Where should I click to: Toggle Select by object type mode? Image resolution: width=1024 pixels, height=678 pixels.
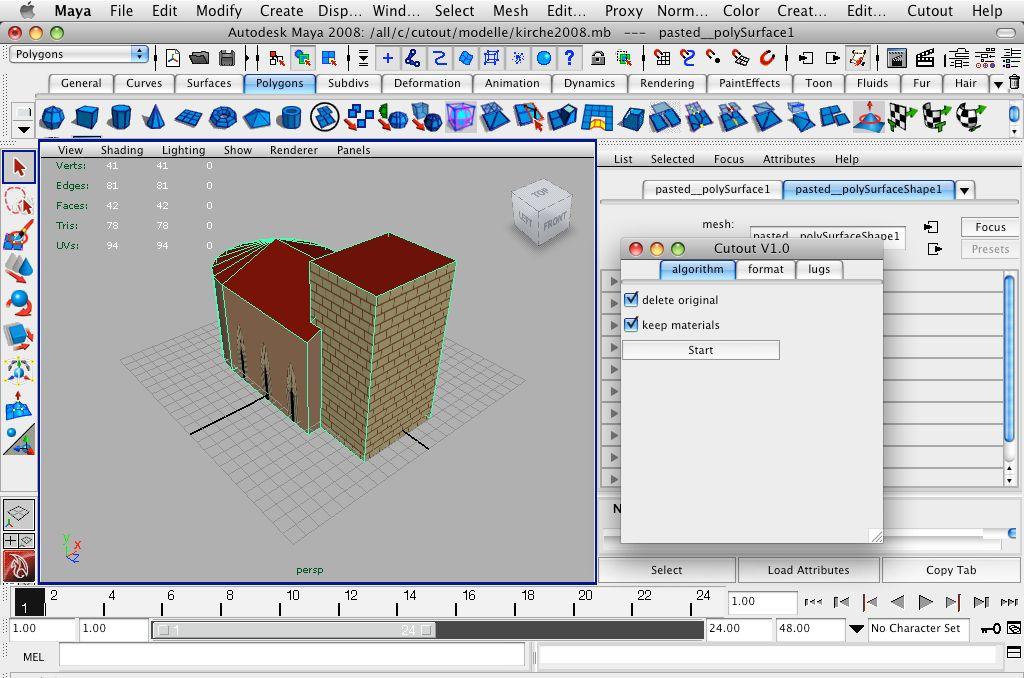302,58
